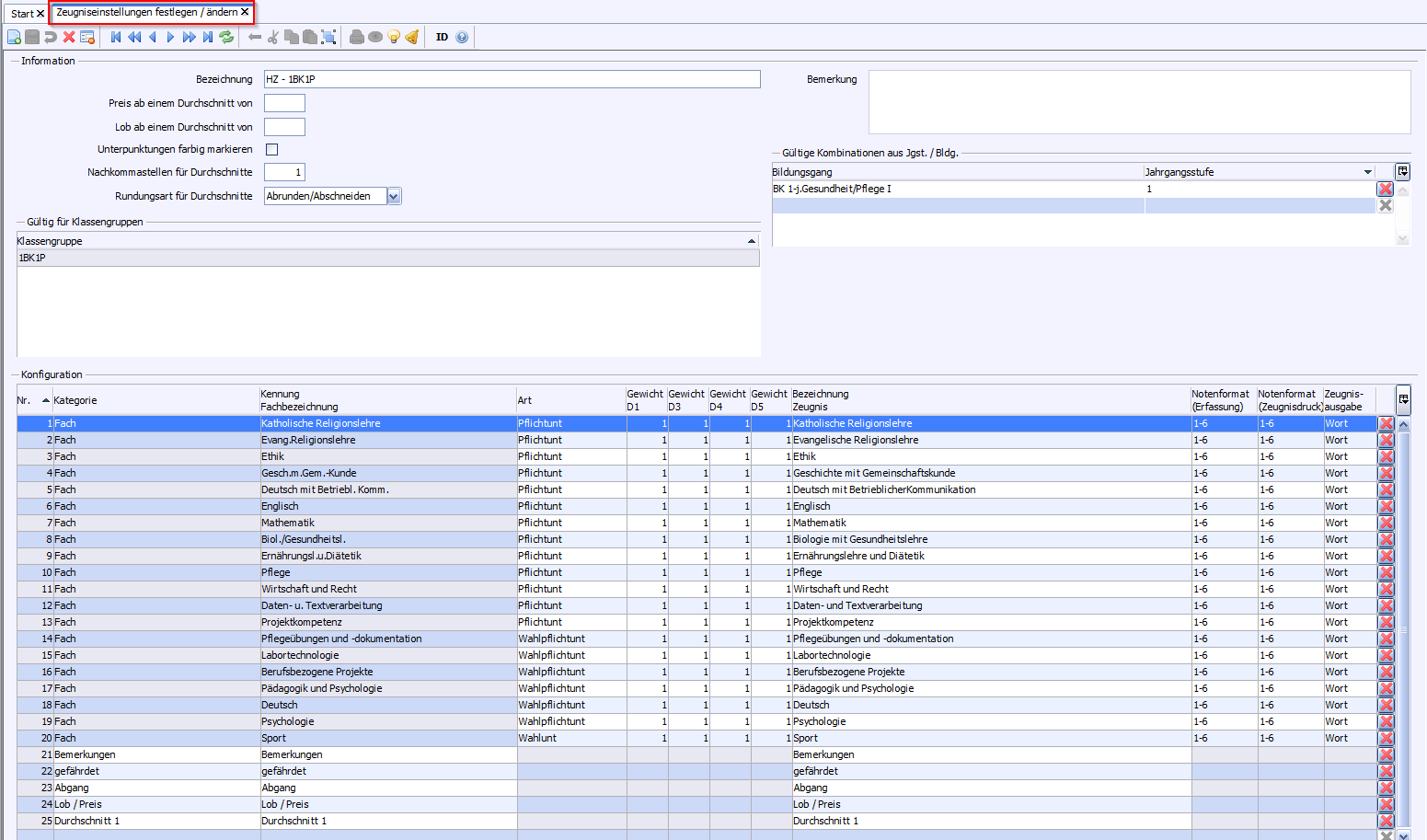The height and width of the screenshot is (840, 1427).
Task: Jump to the last record
Action: 208,37
